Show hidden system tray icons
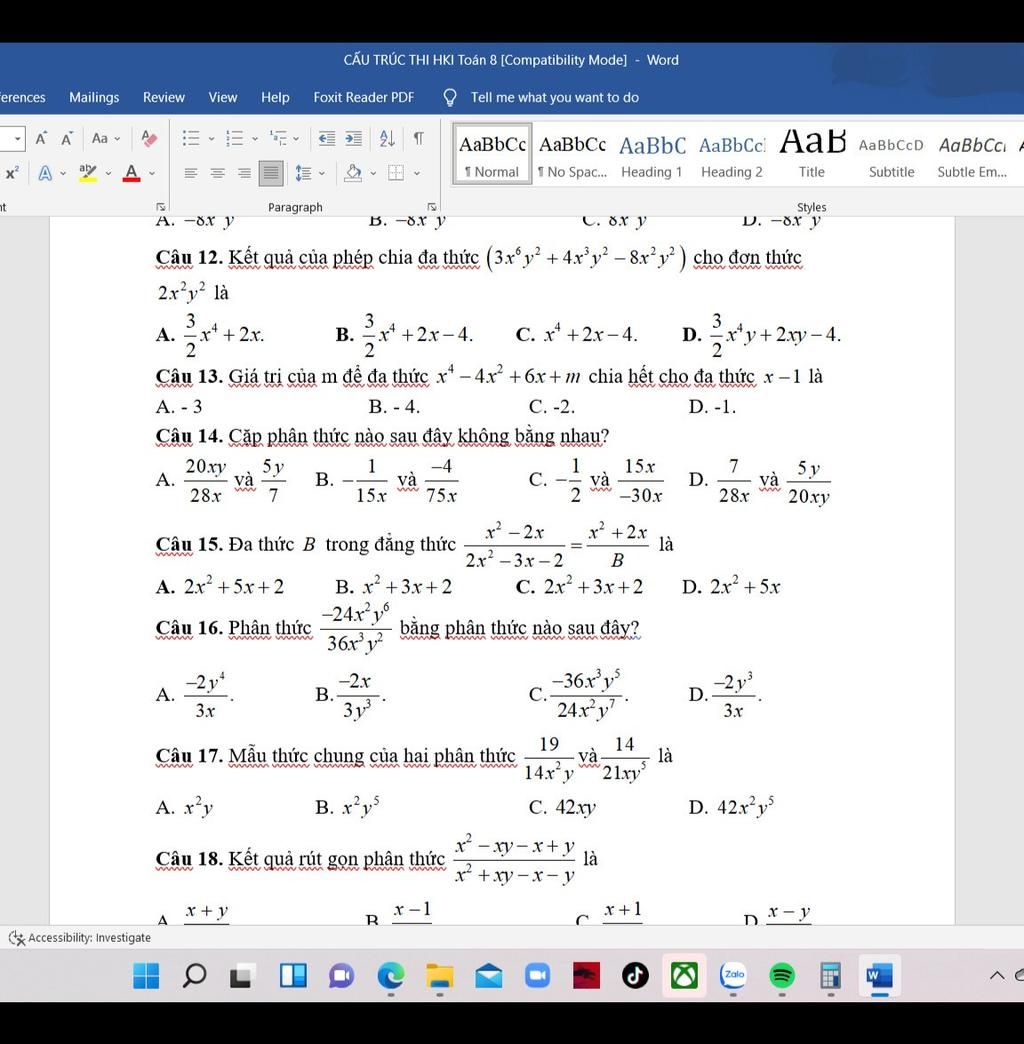This screenshot has width=1024, height=1044. coord(997,976)
